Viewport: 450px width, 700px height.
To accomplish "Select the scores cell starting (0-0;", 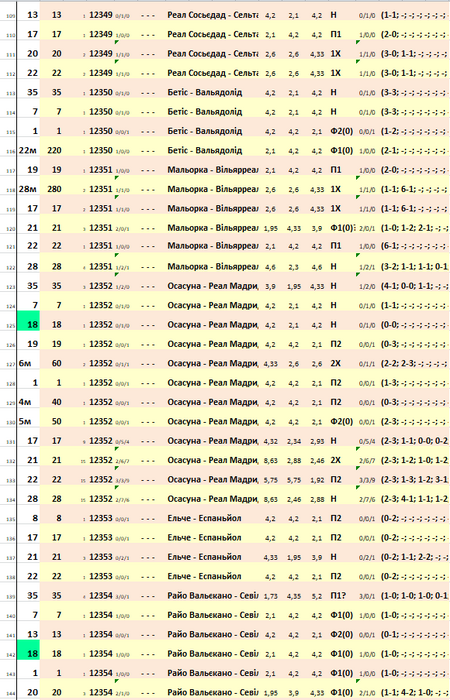I will click(415, 325).
